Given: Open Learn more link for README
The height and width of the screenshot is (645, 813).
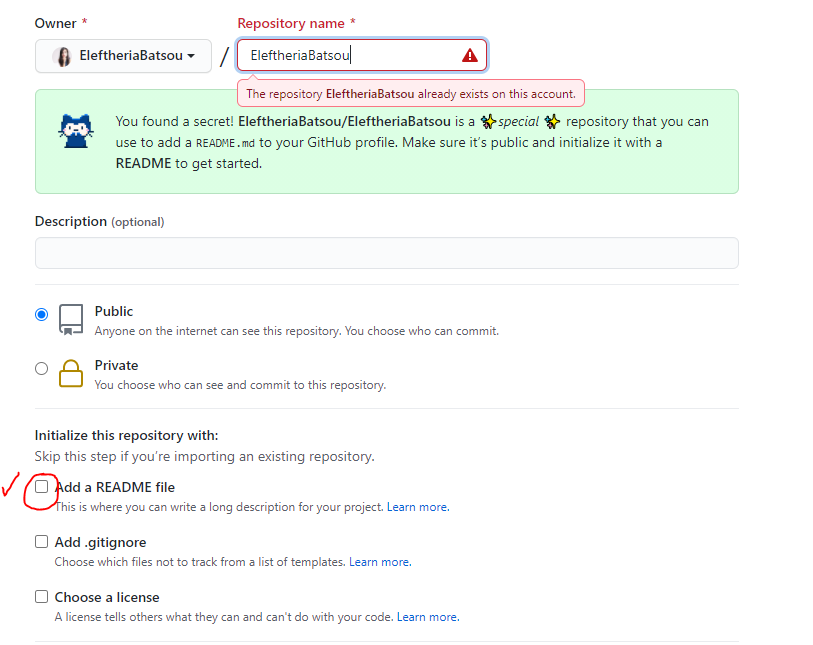Looking at the screenshot, I should point(418,507).
